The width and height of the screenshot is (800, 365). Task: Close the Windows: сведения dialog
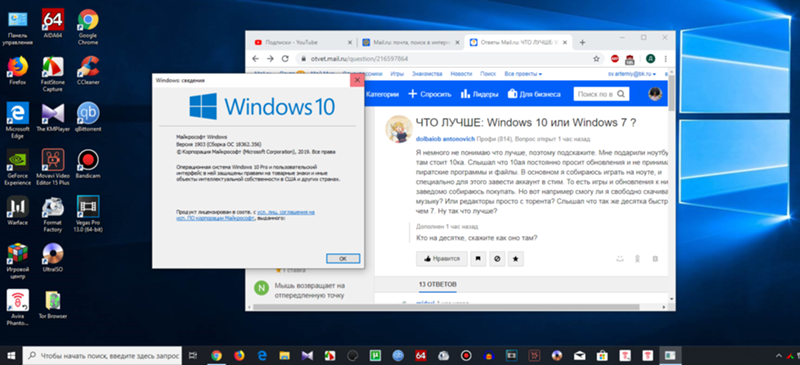click(x=357, y=80)
